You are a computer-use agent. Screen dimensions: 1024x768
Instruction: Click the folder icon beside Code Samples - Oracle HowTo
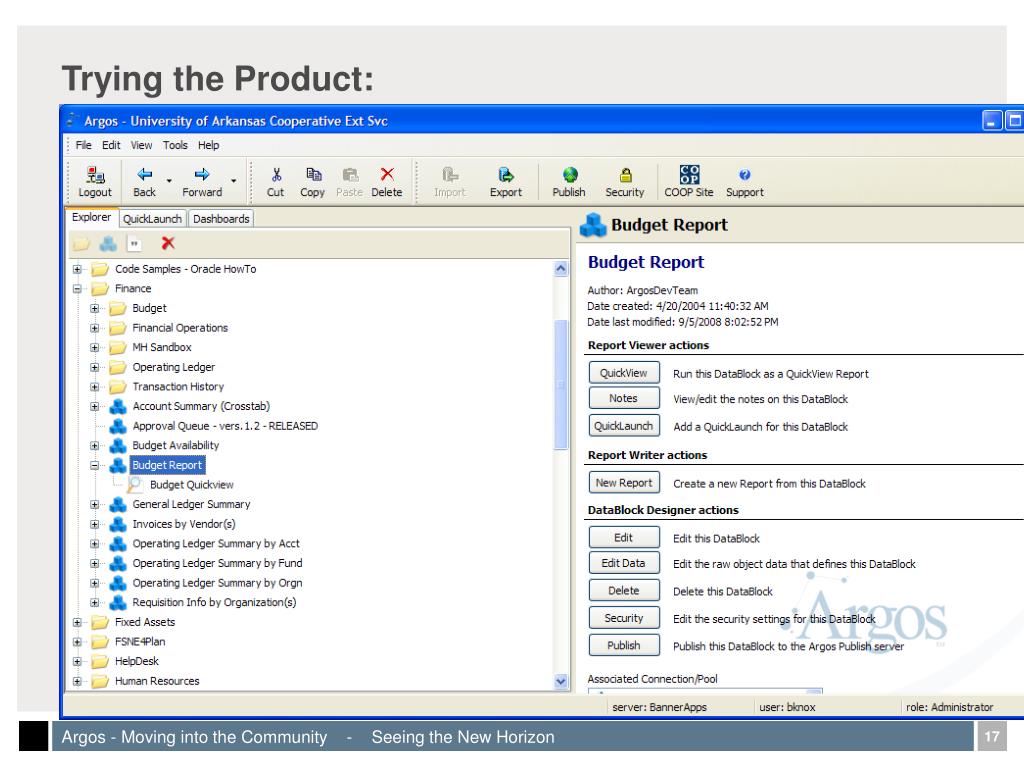click(100, 269)
